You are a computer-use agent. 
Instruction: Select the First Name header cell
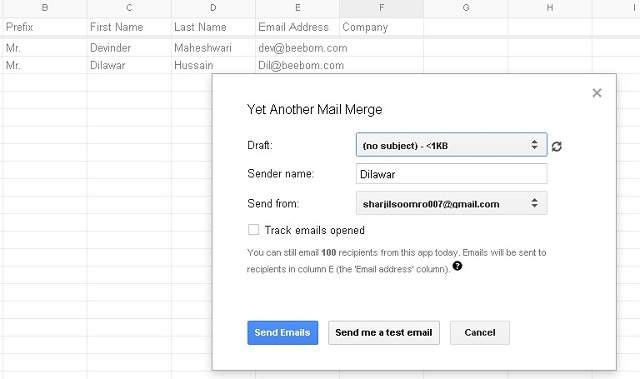(129, 27)
